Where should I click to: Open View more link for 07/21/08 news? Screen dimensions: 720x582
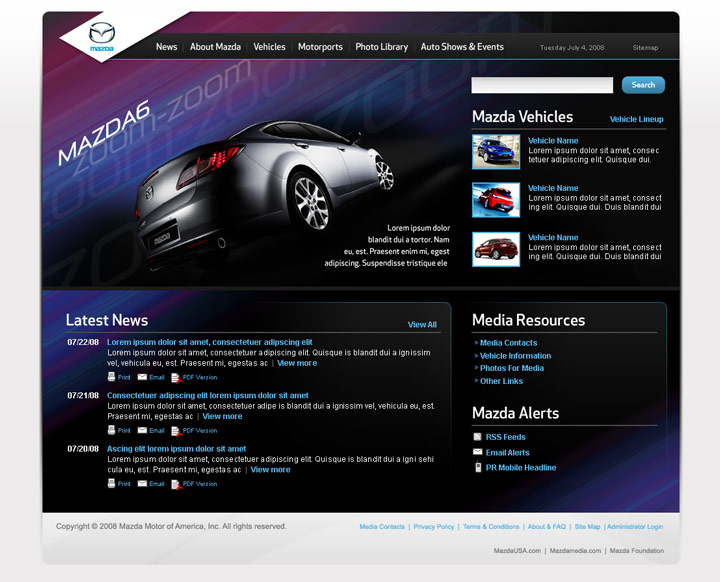pyautogui.click(x=222, y=416)
